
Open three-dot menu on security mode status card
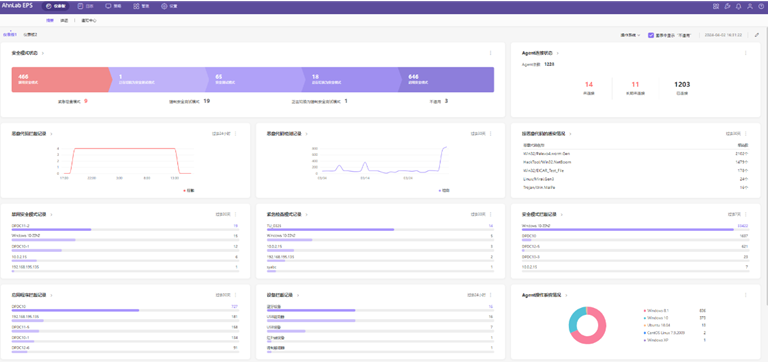490,53
